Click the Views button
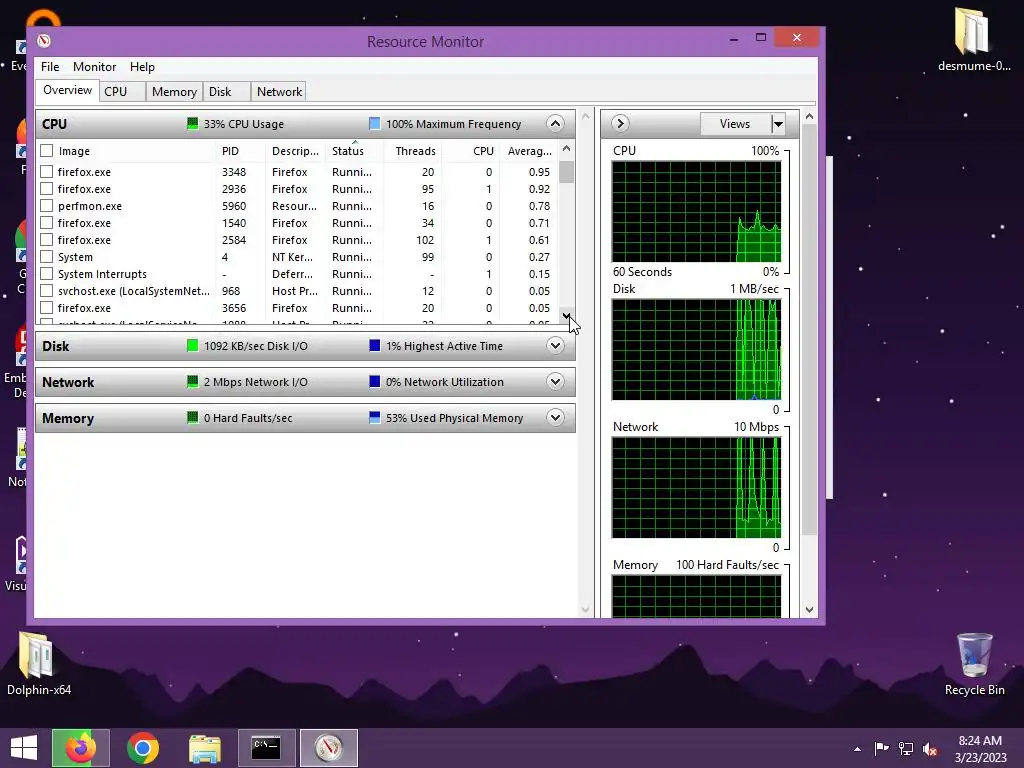Viewport: 1024px width, 768px height. click(735, 123)
